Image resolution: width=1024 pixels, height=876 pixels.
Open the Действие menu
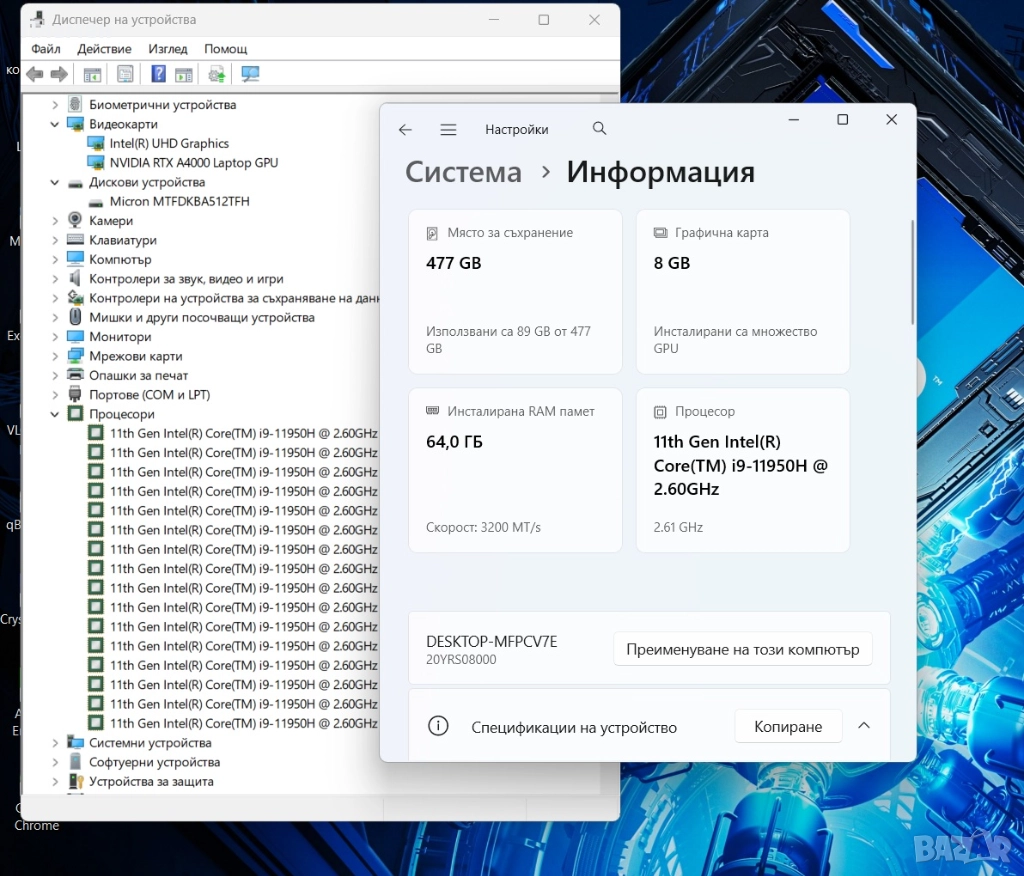(104, 49)
